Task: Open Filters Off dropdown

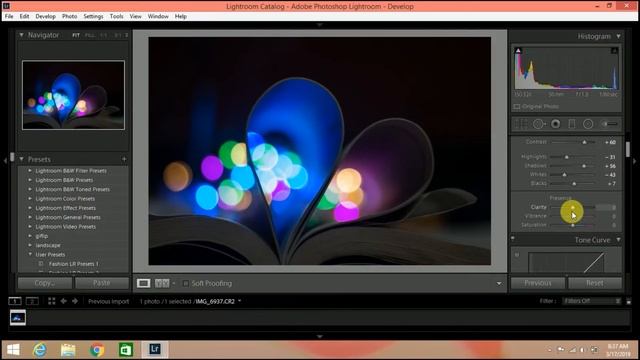Action: [592, 301]
